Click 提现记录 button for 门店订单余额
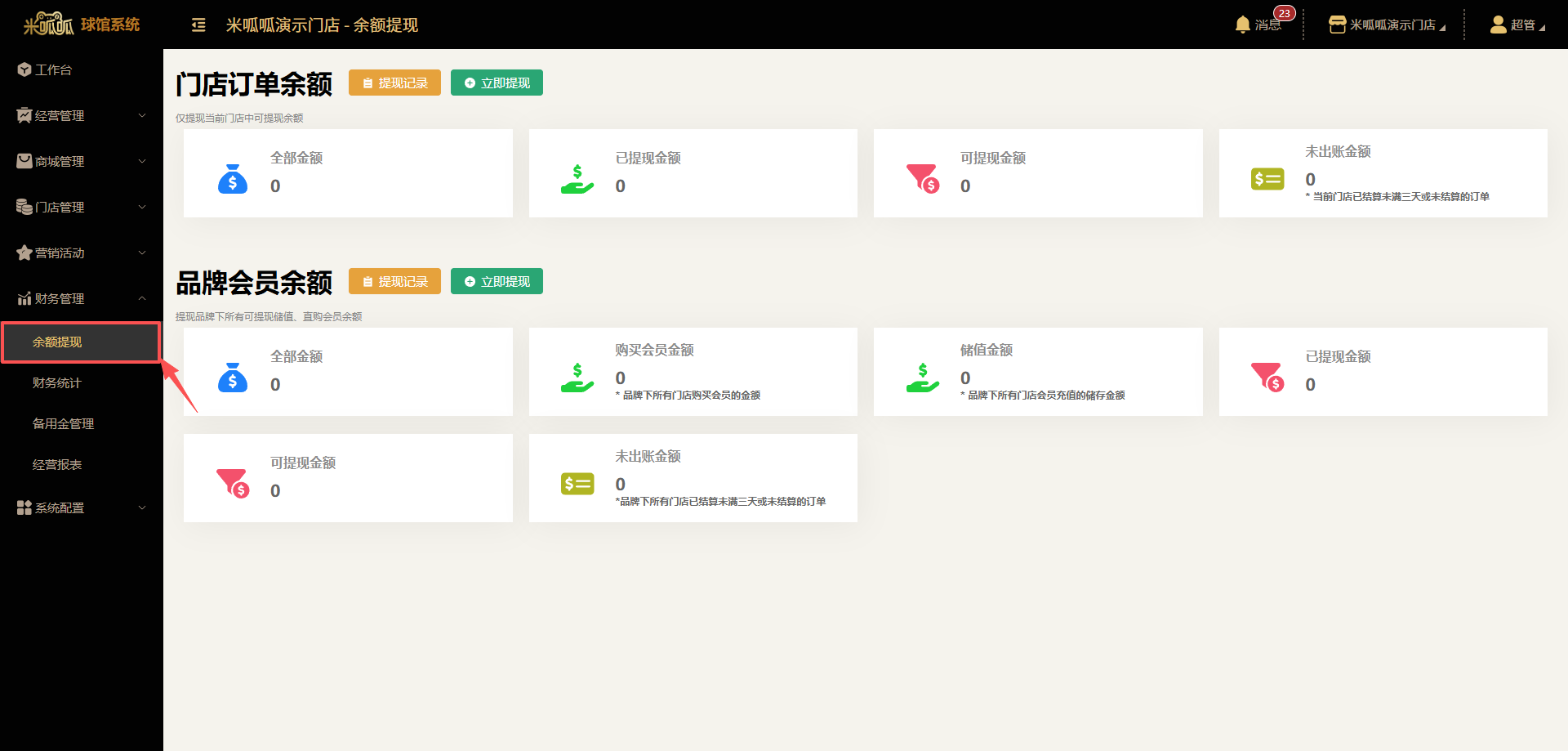Image resolution: width=1568 pixels, height=751 pixels. tap(394, 83)
